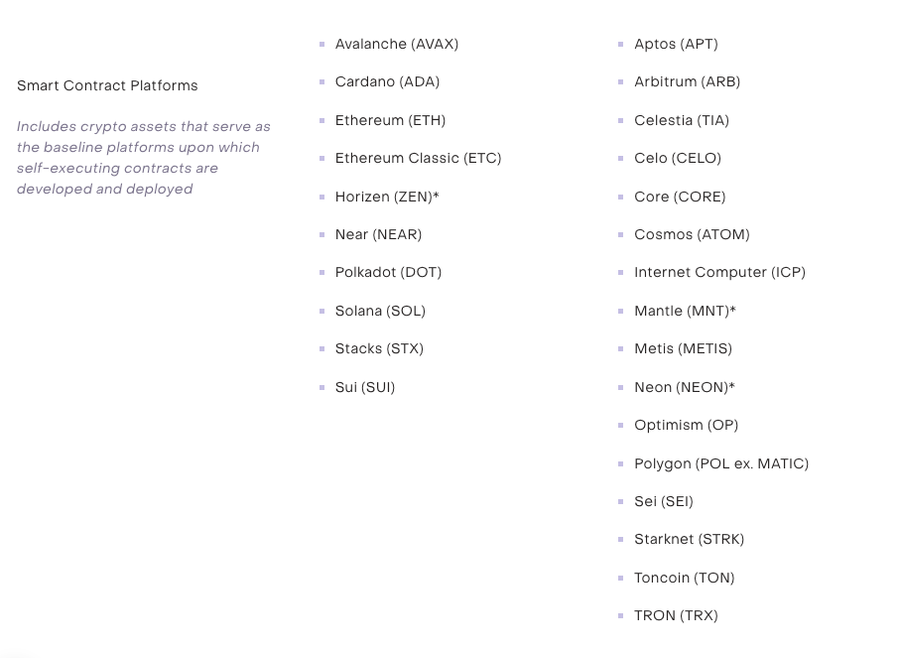The width and height of the screenshot is (900, 658).
Task: Click the Smart Contract Platforms heading
Action: 107,86
